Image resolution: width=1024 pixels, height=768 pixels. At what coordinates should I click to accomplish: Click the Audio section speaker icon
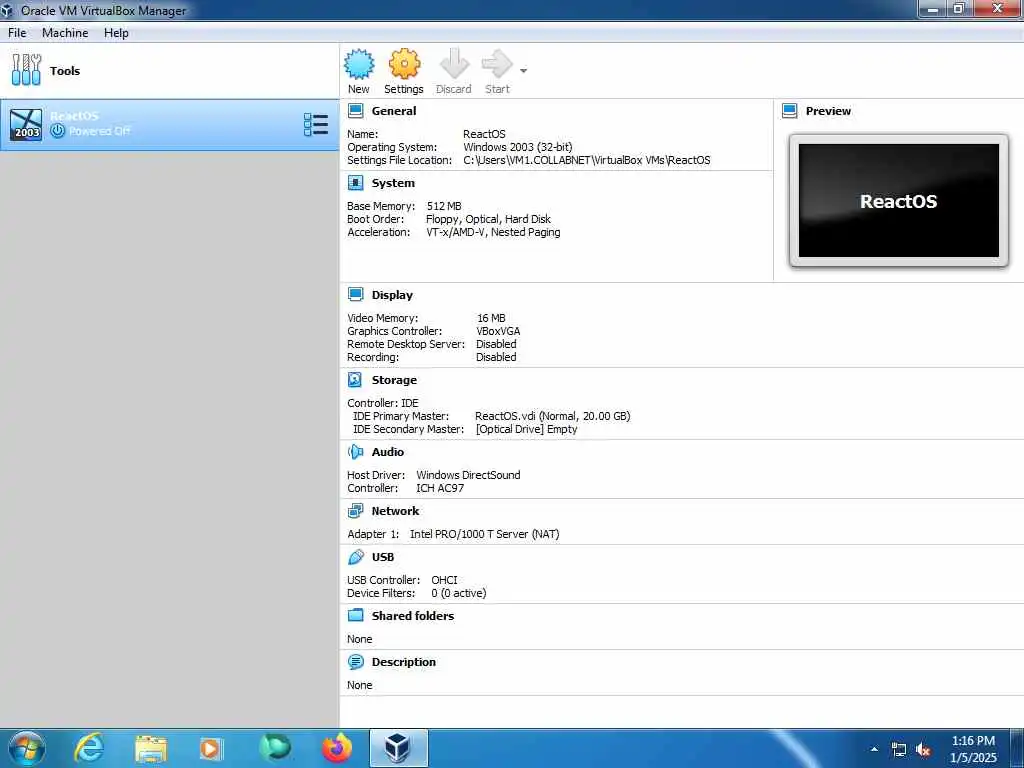coord(356,451)
